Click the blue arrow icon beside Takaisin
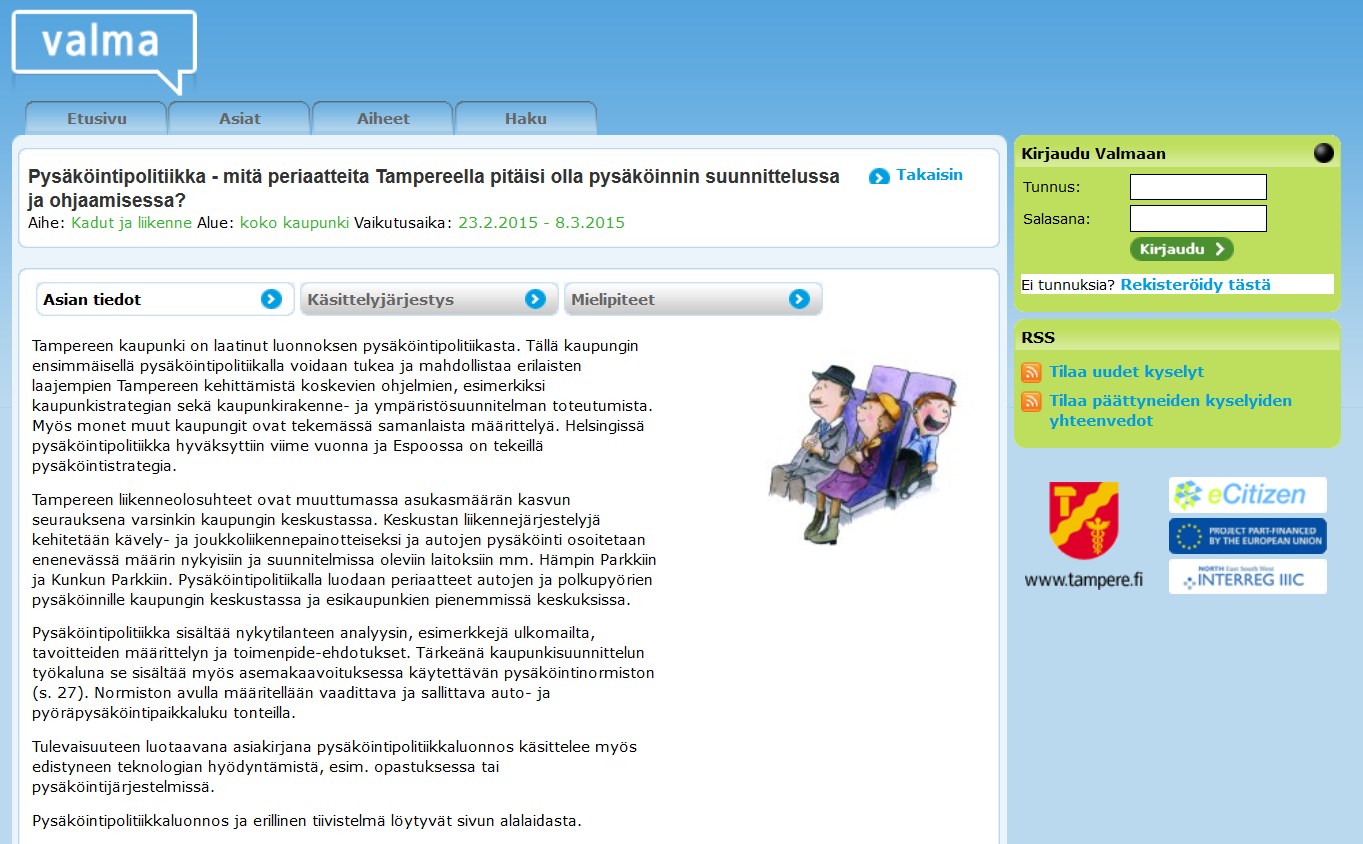Screen dimensions: 1363x844 click(879, 176)
